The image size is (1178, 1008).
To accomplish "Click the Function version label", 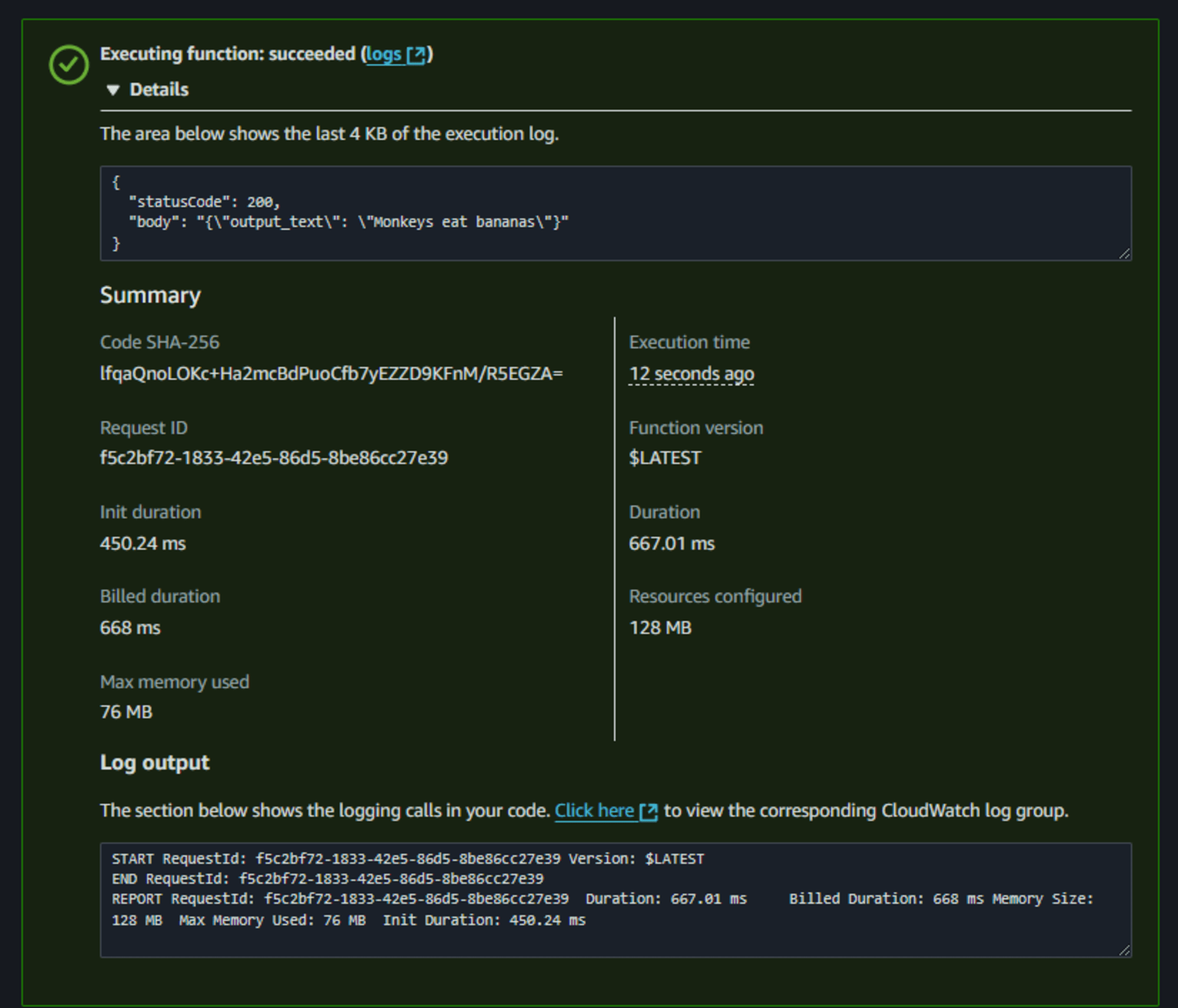I will pos(696,428).
